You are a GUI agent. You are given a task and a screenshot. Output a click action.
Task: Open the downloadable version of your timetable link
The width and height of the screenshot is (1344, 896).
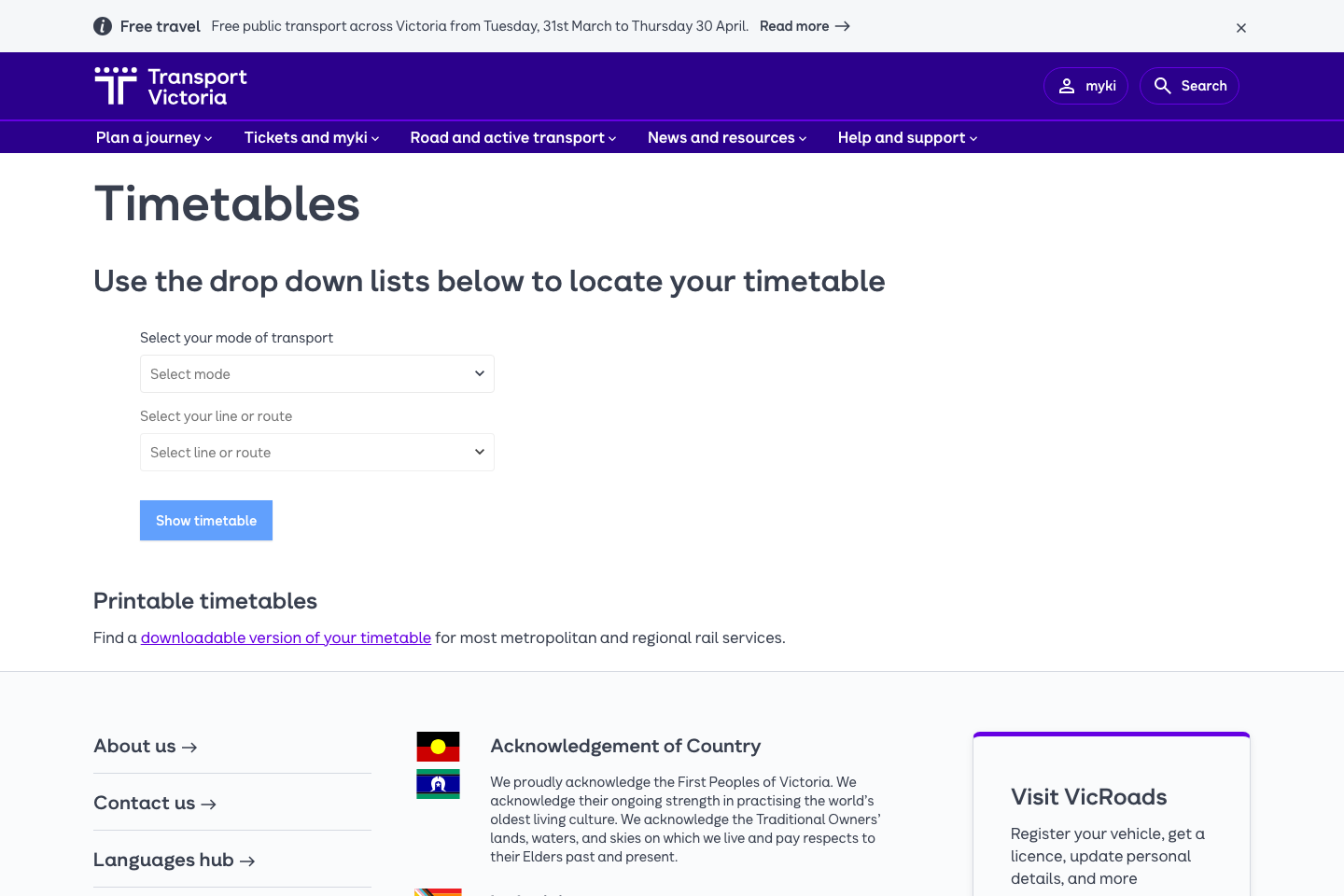[x=286, y=638]
